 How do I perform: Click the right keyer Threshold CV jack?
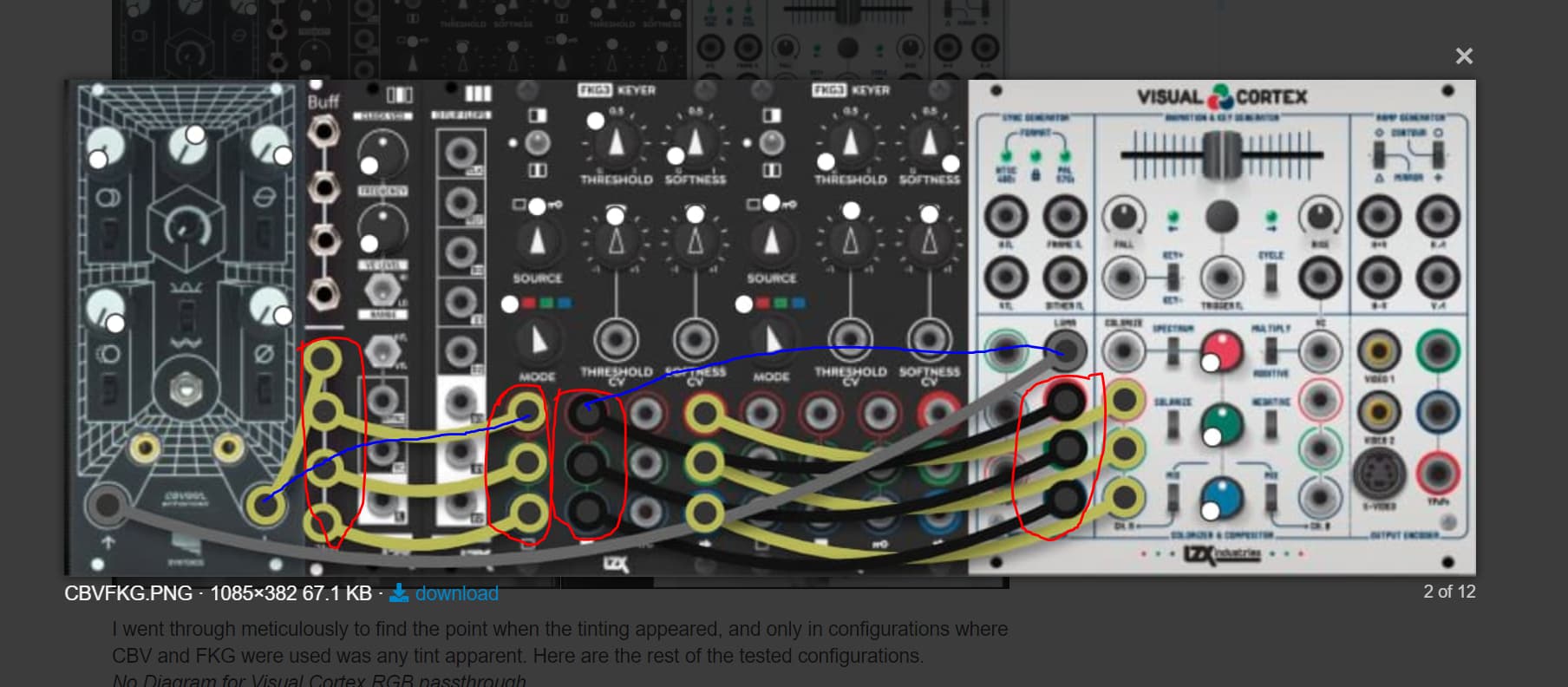pyautogui.click(x=851, y=341)
